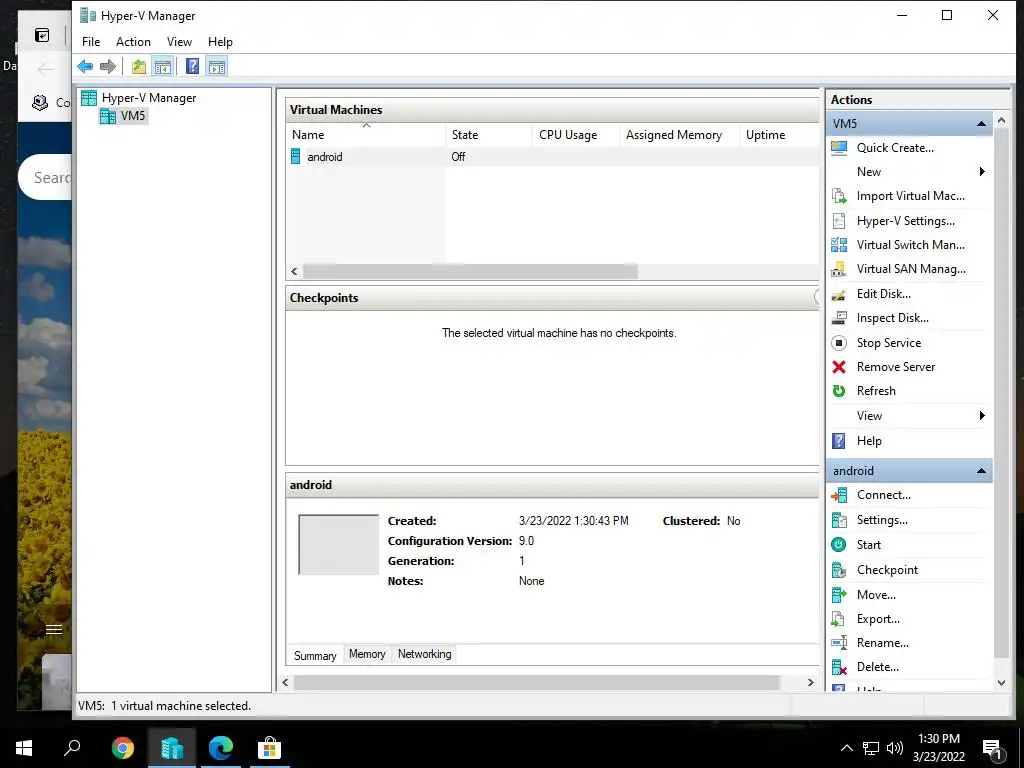Image resolution: width=1024 pixels, height=768 pixels.
Task: Select the android virtual machine row
Action: coord(552,157)
